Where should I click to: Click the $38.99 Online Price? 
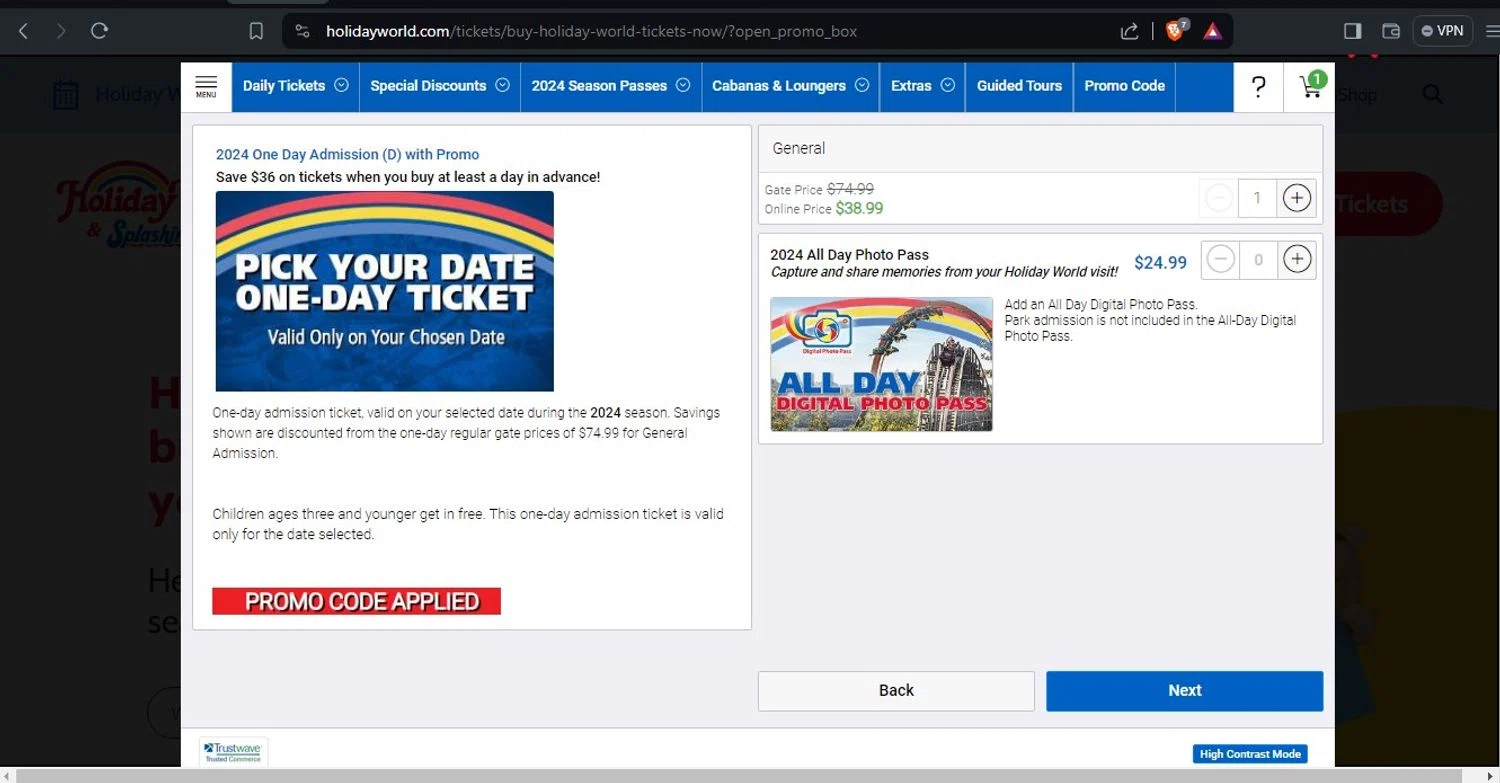pyautogui.click(x=859, y=209)
